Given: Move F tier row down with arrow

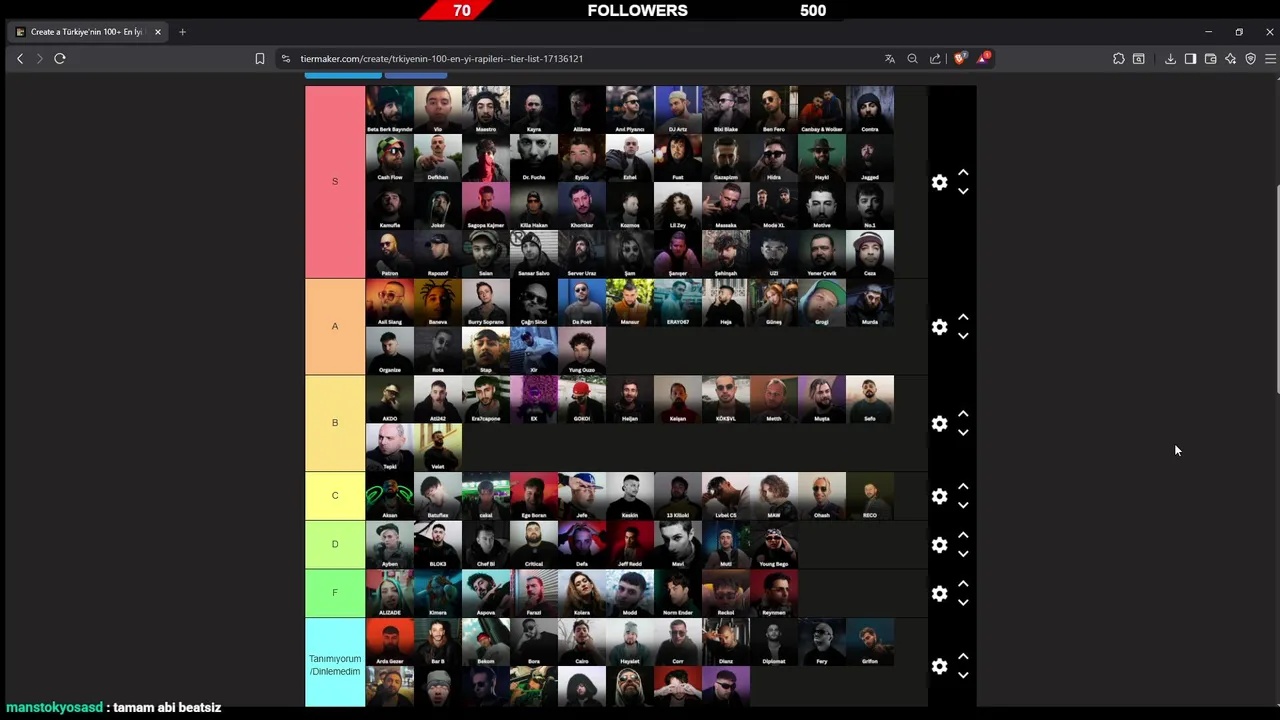Looking at the screenshot, I should point(963,602).
